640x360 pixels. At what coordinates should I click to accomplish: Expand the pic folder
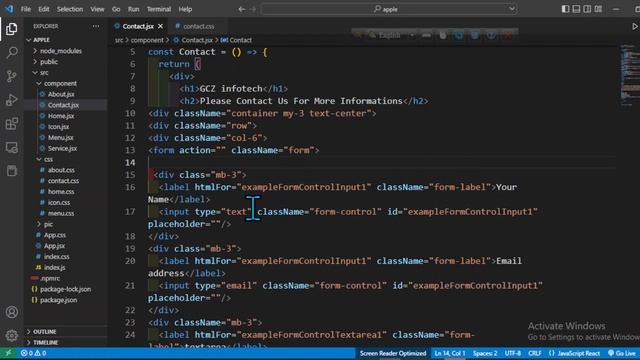[48, 224]
